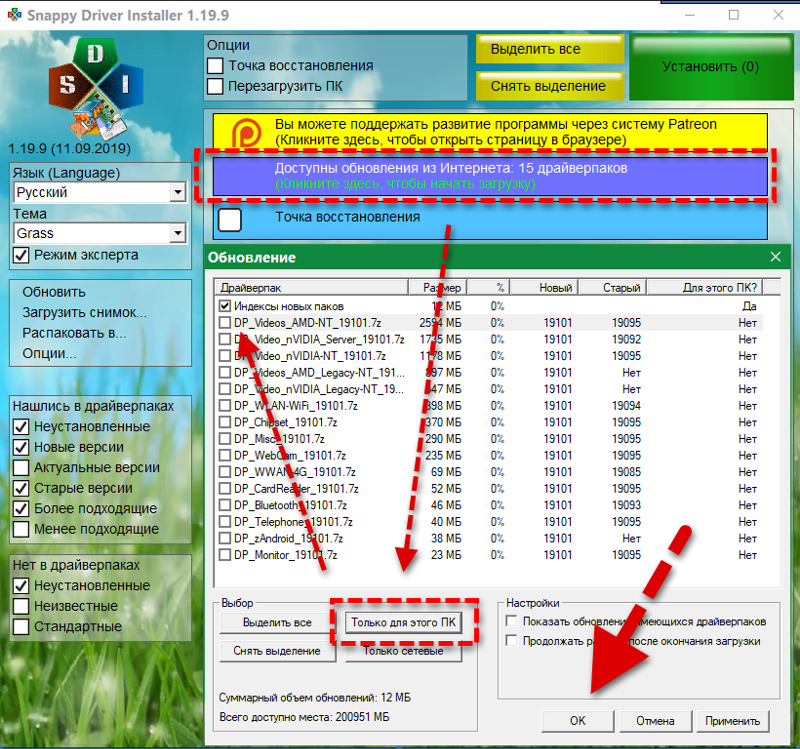800x749 pixels.
Task: Click the Patreon logo icon
Action: 247,132
